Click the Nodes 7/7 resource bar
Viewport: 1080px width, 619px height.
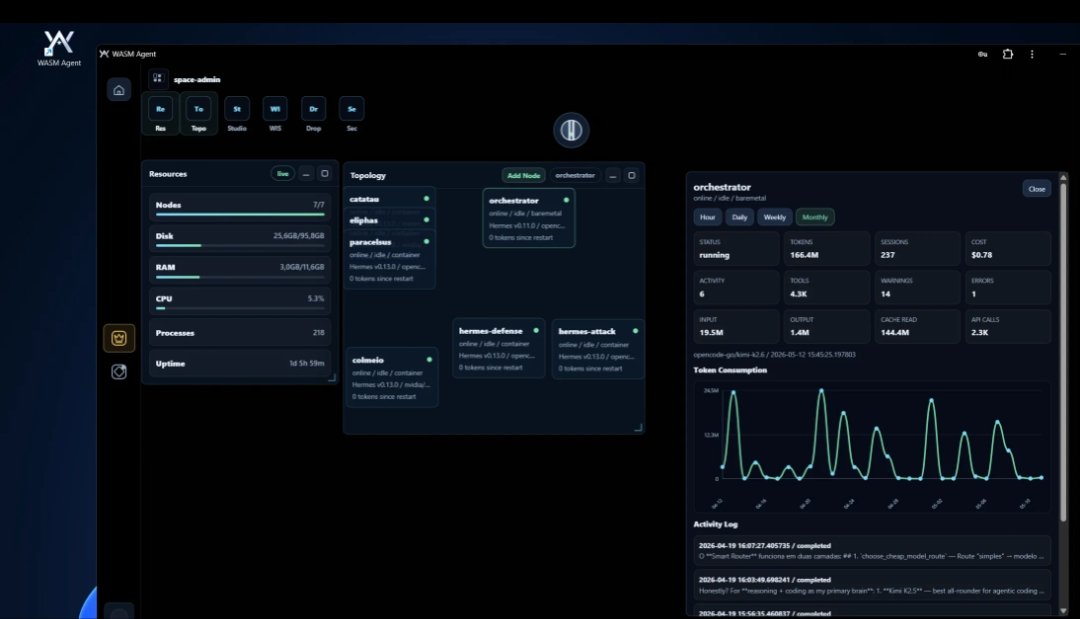tap(240, 207)
